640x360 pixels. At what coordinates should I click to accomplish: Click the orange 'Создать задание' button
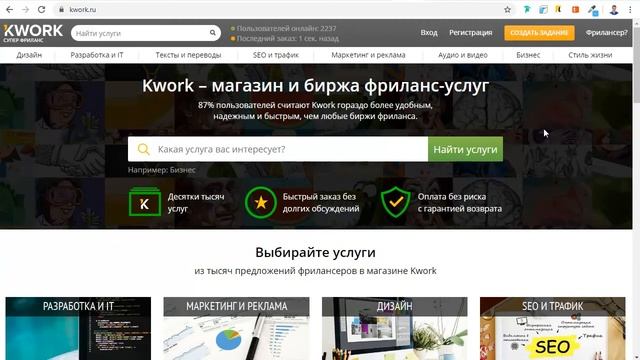[x=539, y=33]
